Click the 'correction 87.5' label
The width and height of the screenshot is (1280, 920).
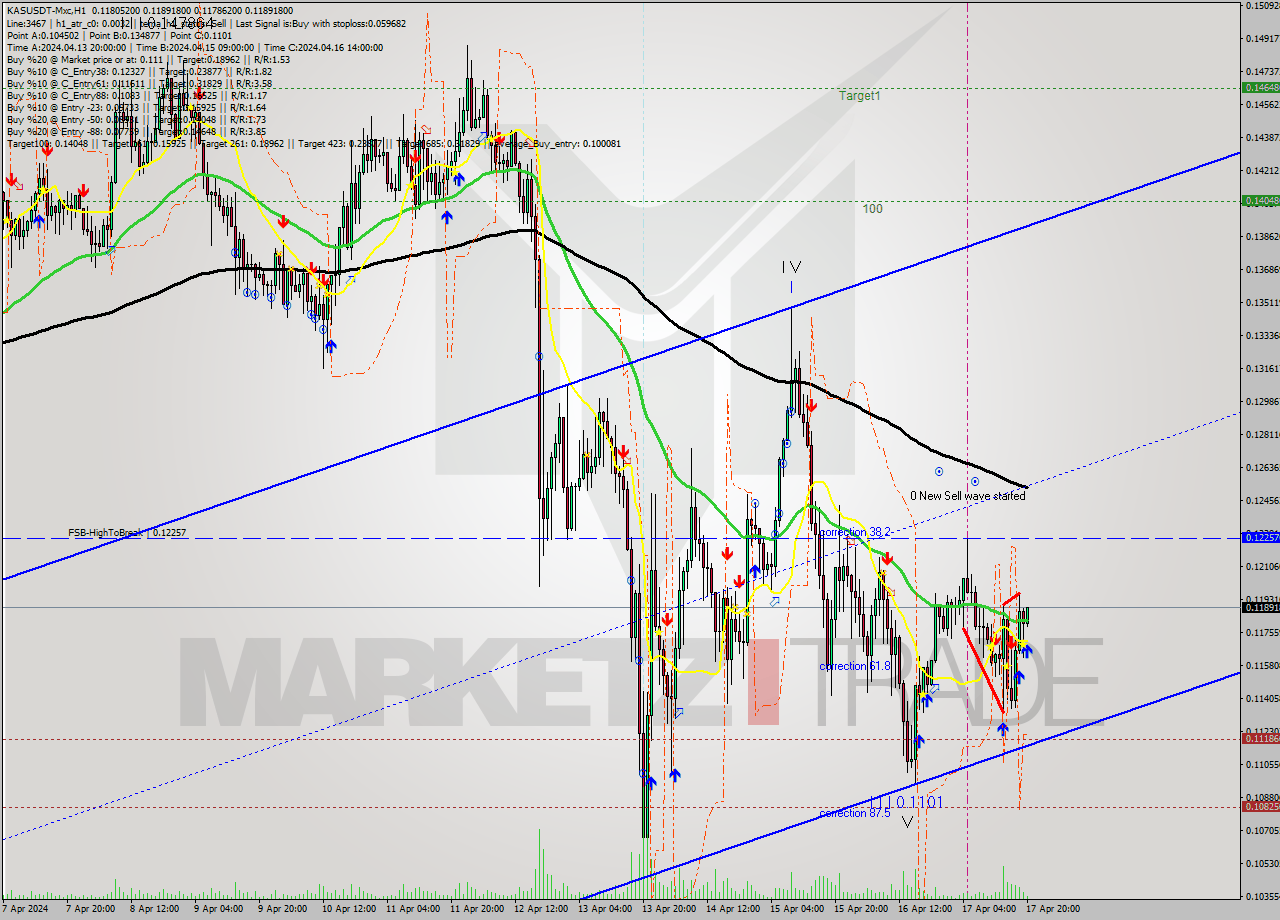[x=854, y=813]
